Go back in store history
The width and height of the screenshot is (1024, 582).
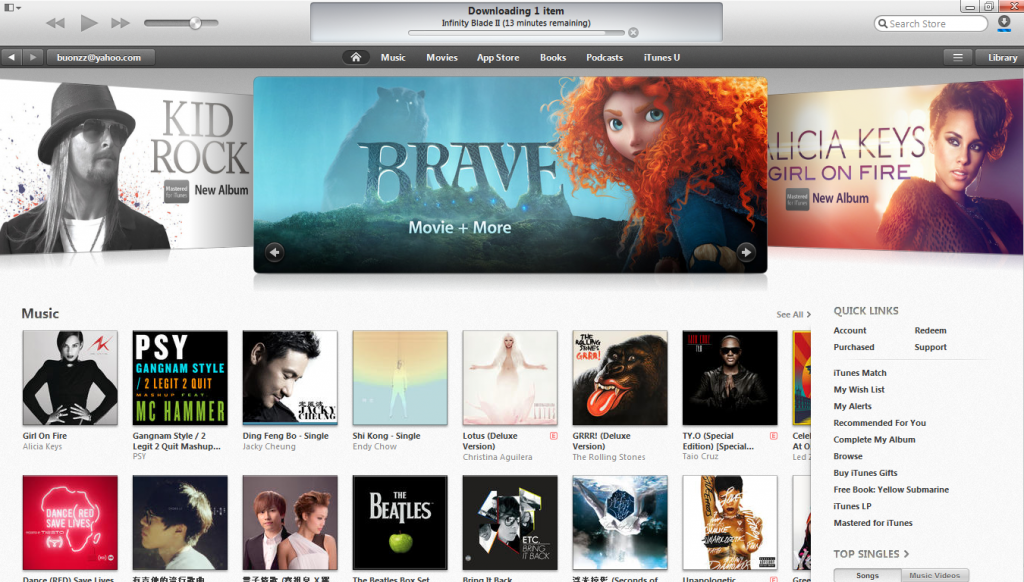[12, 57]
